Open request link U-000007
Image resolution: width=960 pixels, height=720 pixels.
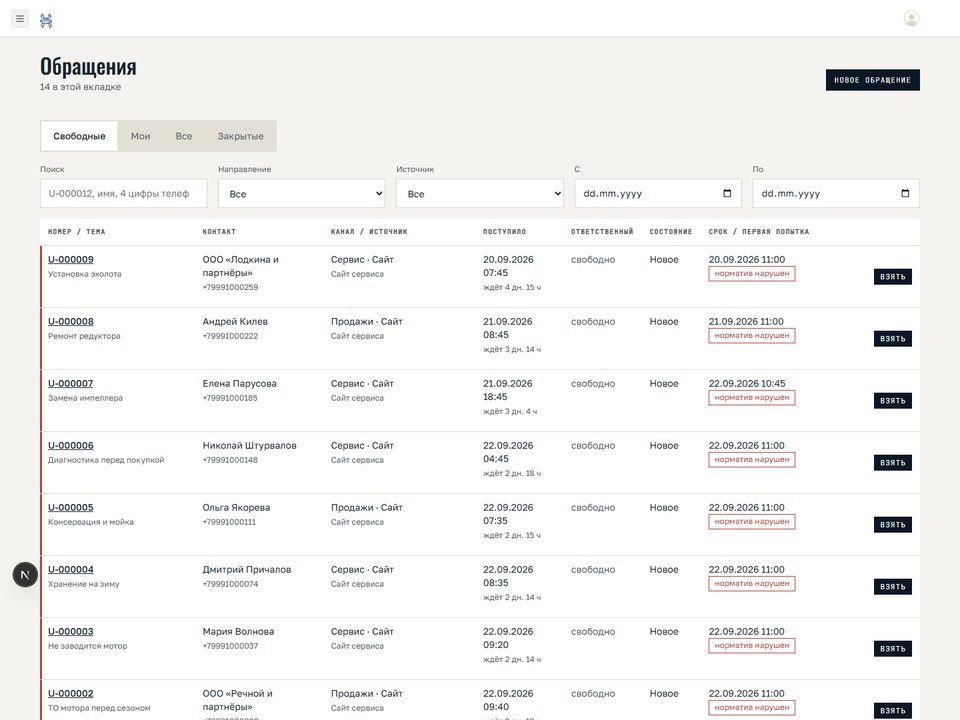click(71, 383)
